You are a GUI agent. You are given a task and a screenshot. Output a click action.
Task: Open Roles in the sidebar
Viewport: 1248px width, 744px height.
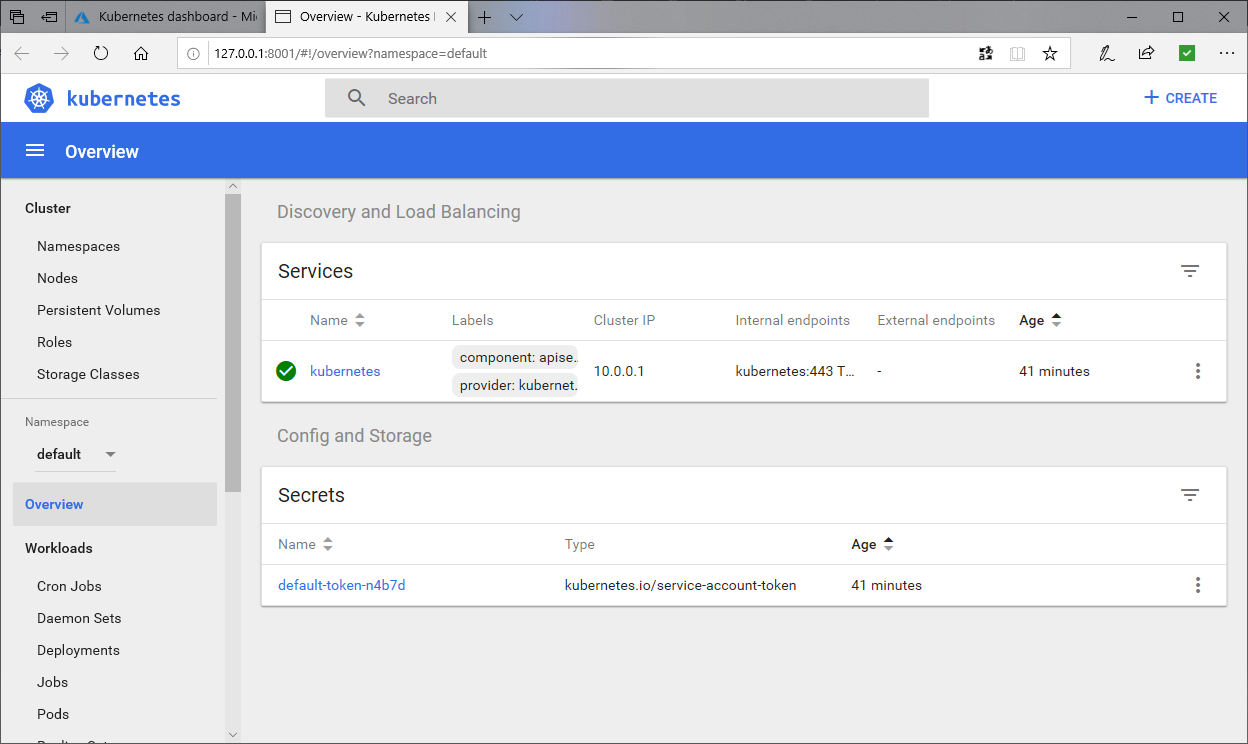tap(54, 342)
